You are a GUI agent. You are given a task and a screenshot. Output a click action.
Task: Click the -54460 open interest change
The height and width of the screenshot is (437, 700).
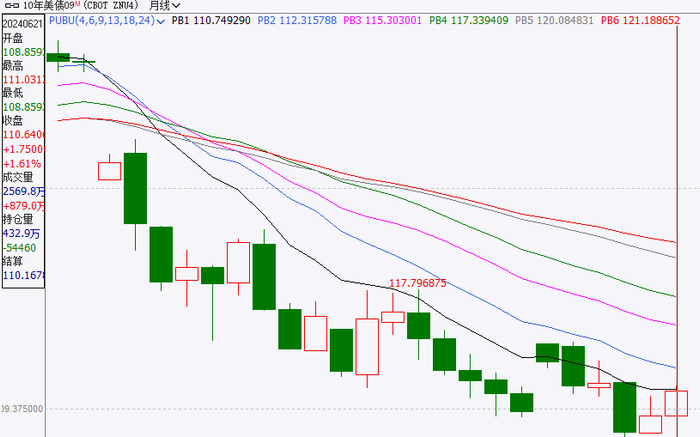(x=20, y=248)
